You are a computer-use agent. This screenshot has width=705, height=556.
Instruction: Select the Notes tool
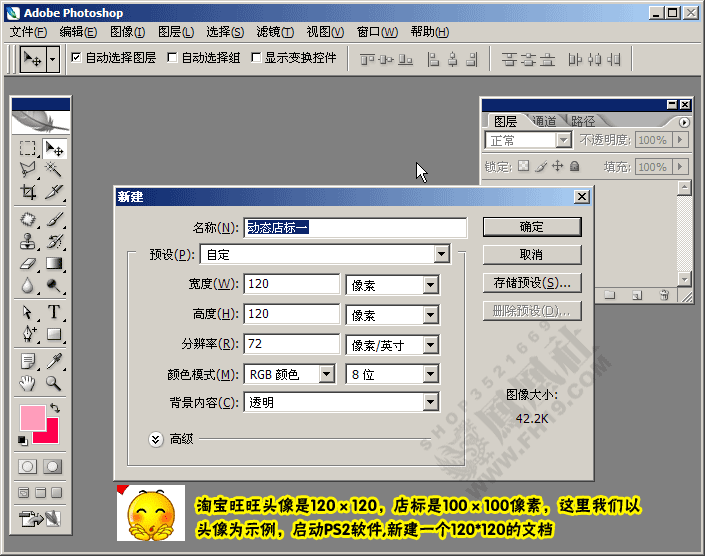pos(27,361)
